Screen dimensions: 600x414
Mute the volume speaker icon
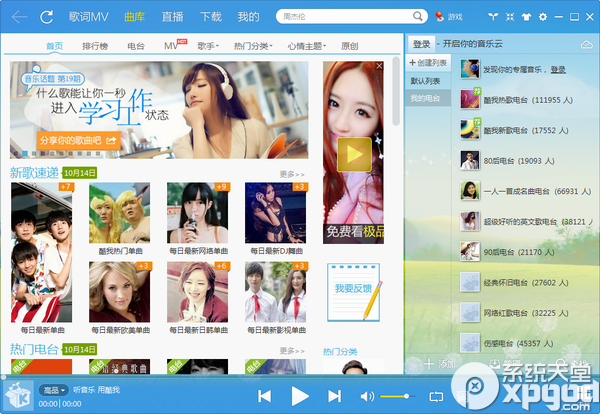(367, 396)
